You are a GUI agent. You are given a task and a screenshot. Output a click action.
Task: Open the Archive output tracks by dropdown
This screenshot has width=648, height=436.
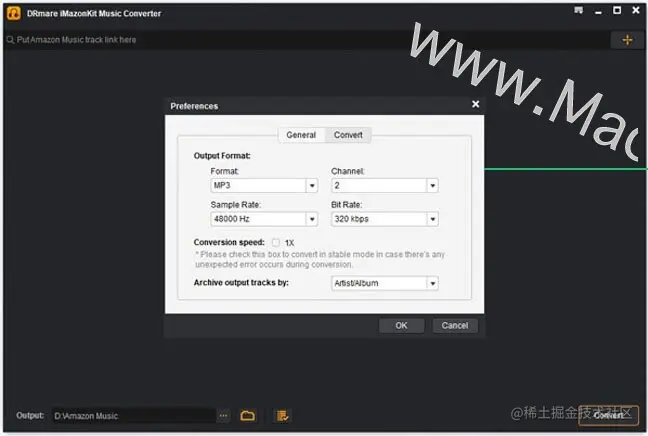(x=384, y=283)
